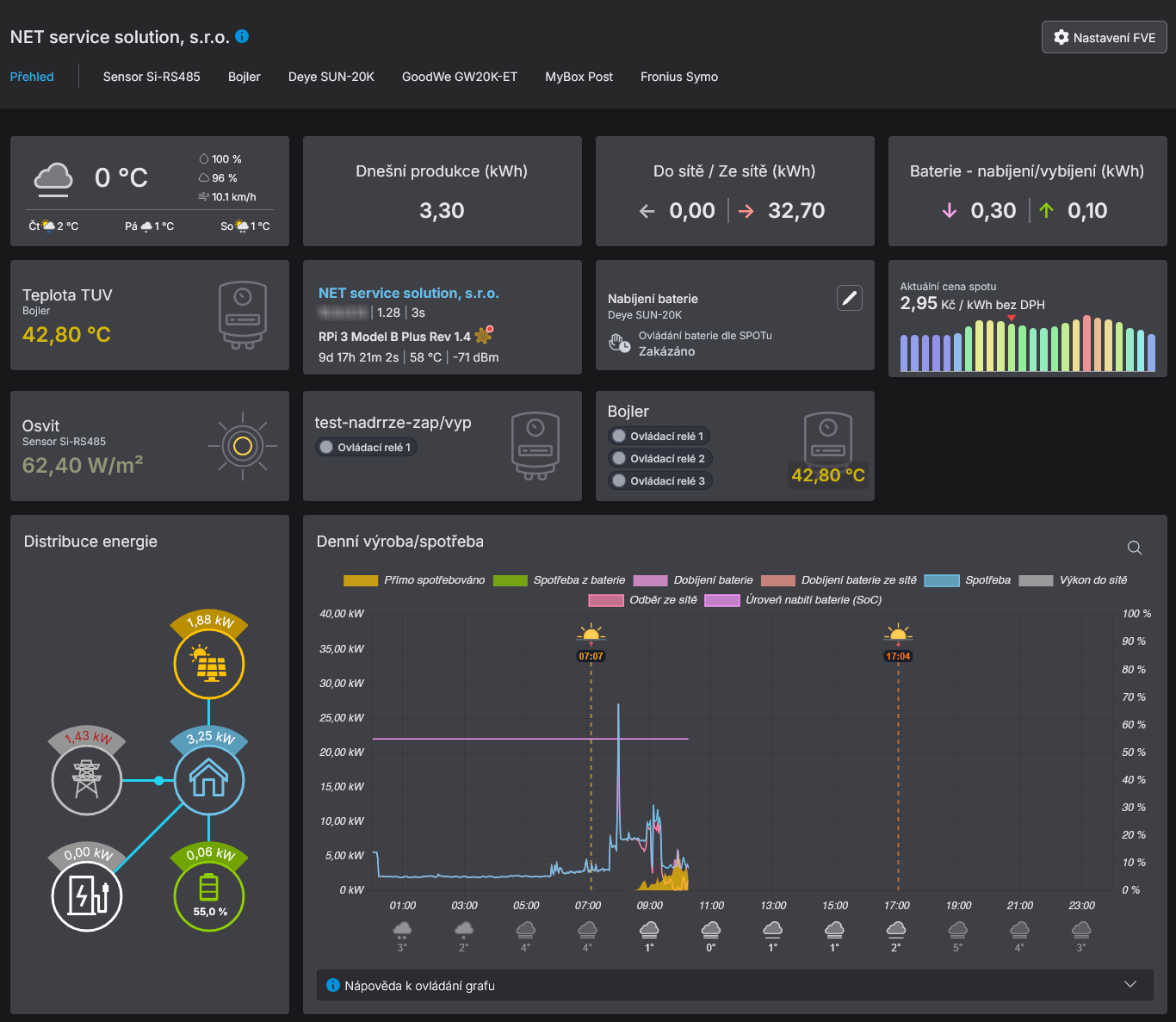
Task: Click the battery 55,0 % icon
Action: [208, 895]
